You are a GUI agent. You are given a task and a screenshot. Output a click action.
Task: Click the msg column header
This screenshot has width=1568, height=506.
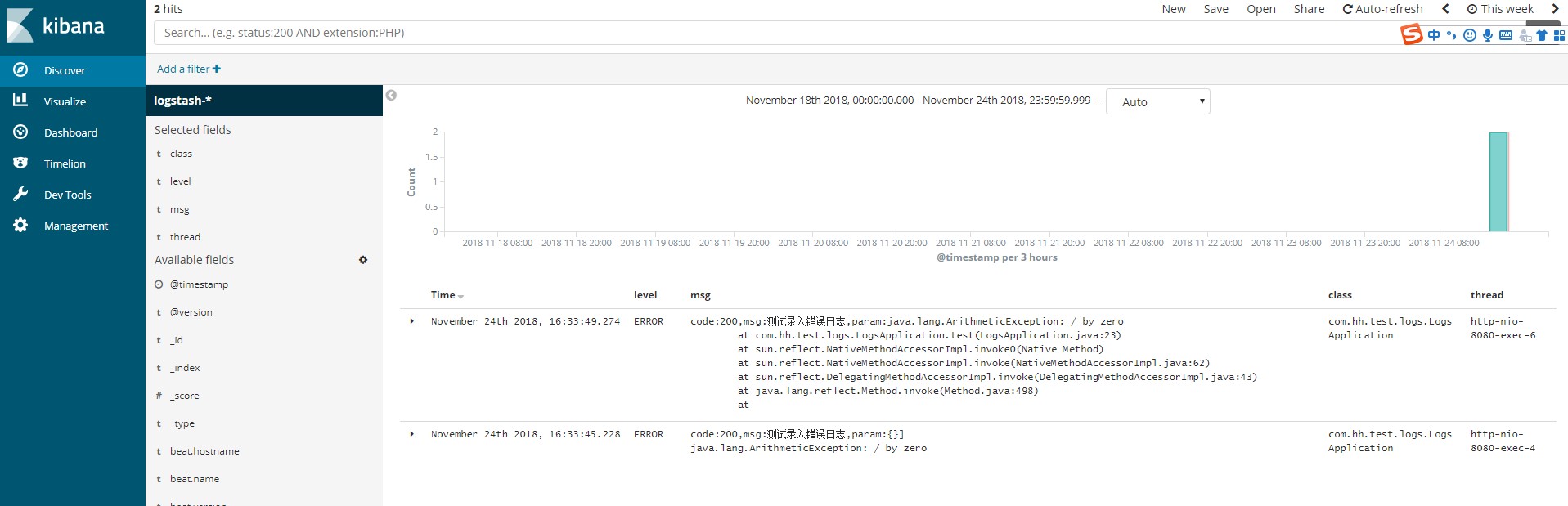click(700, 295)
